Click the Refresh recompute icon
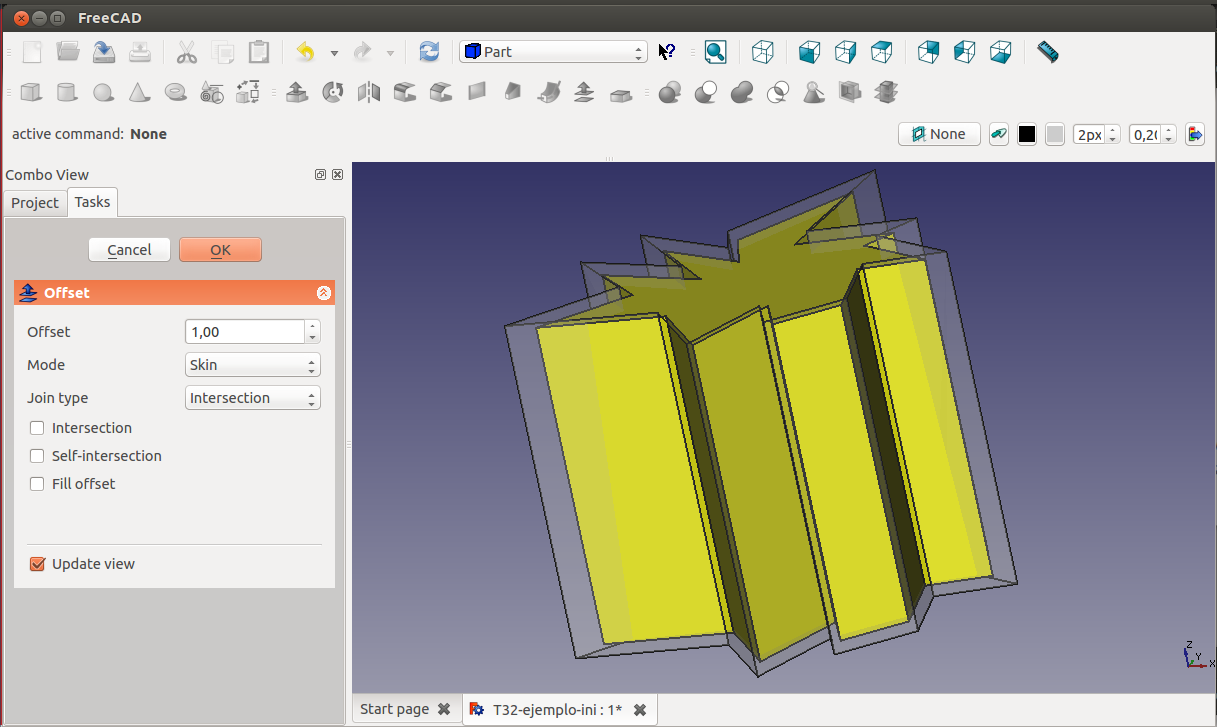The width and height of the screenshot is (1217, 727). 429,52
